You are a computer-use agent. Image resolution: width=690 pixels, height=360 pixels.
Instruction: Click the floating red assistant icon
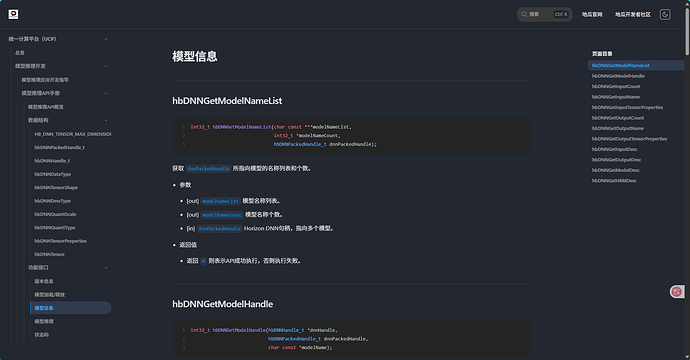[676, 291]
